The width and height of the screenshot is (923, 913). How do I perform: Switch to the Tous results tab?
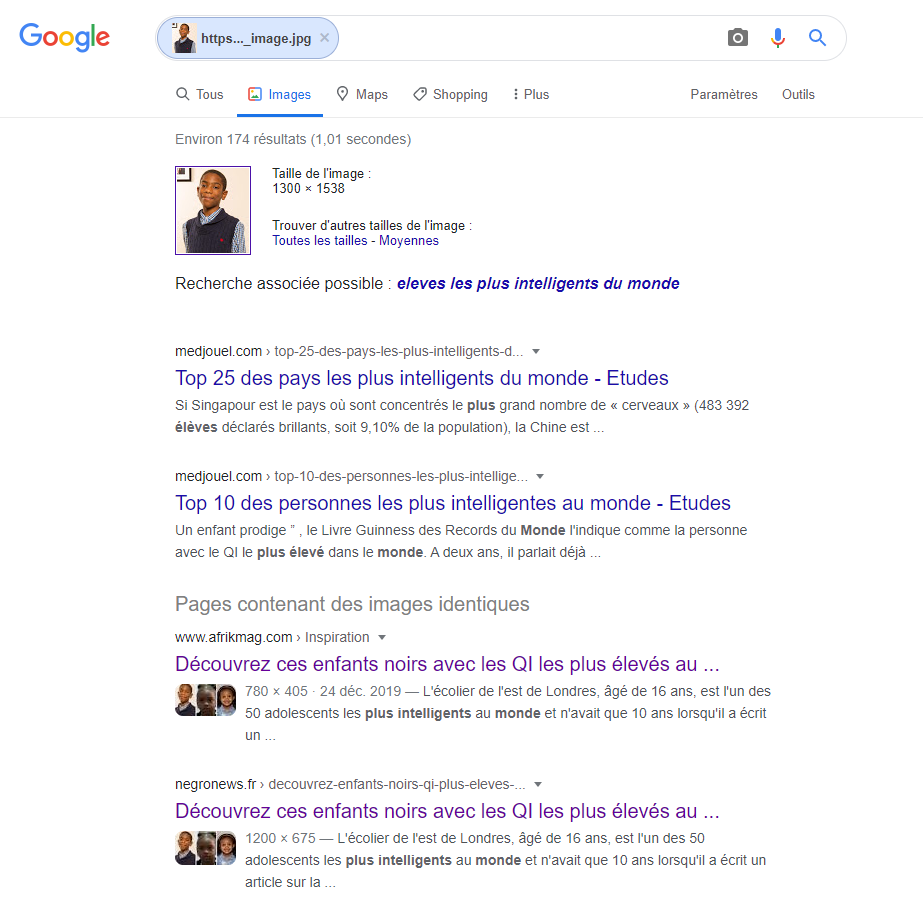[200, 94]
